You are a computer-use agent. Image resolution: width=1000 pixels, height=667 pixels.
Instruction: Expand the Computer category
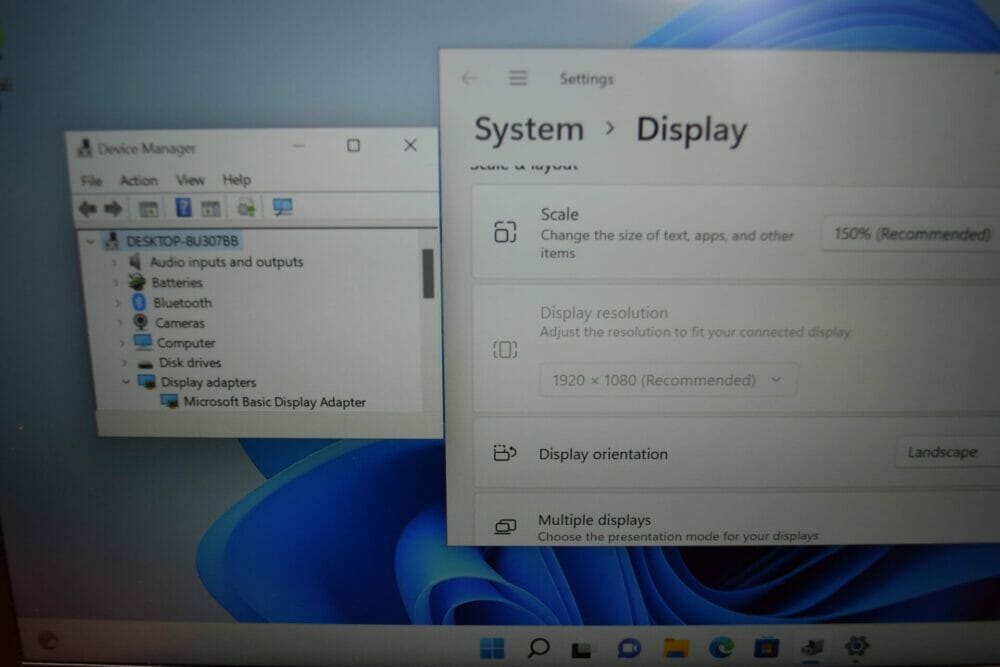coord(122,343)
